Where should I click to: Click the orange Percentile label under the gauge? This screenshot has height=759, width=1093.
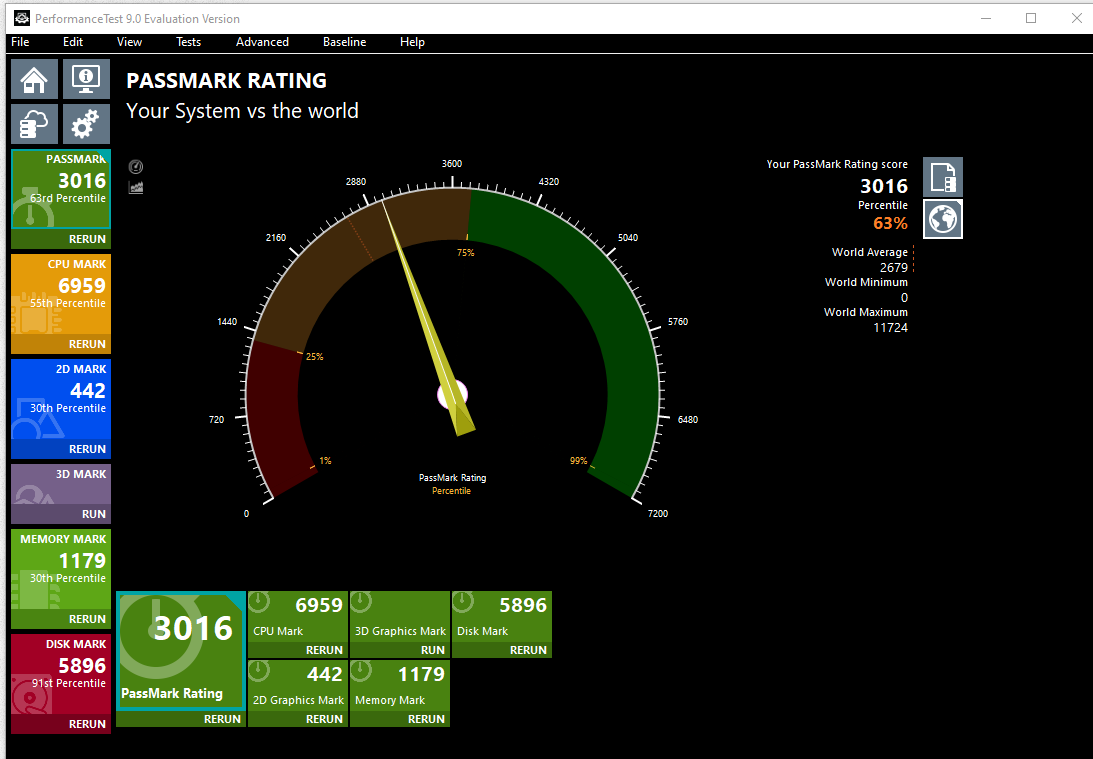tap(451, 491)
